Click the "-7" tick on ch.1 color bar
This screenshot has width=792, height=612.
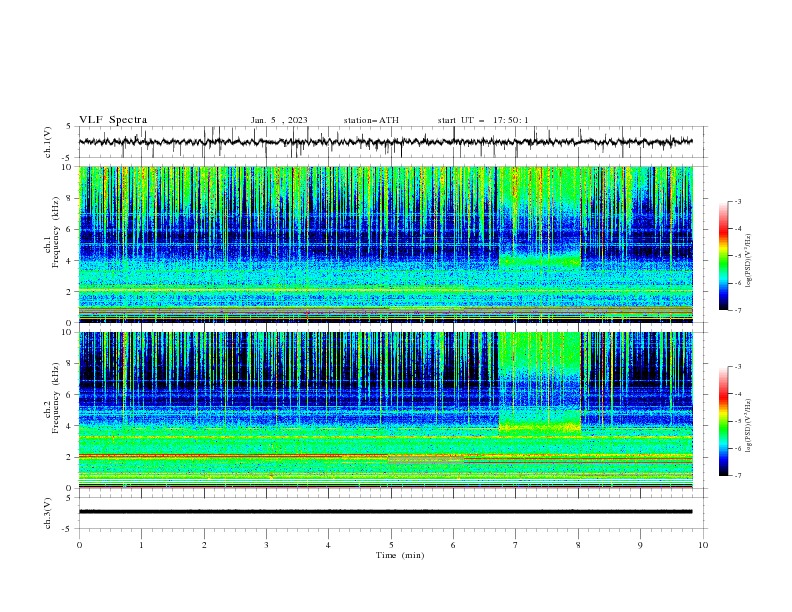[x=737, y=310]
